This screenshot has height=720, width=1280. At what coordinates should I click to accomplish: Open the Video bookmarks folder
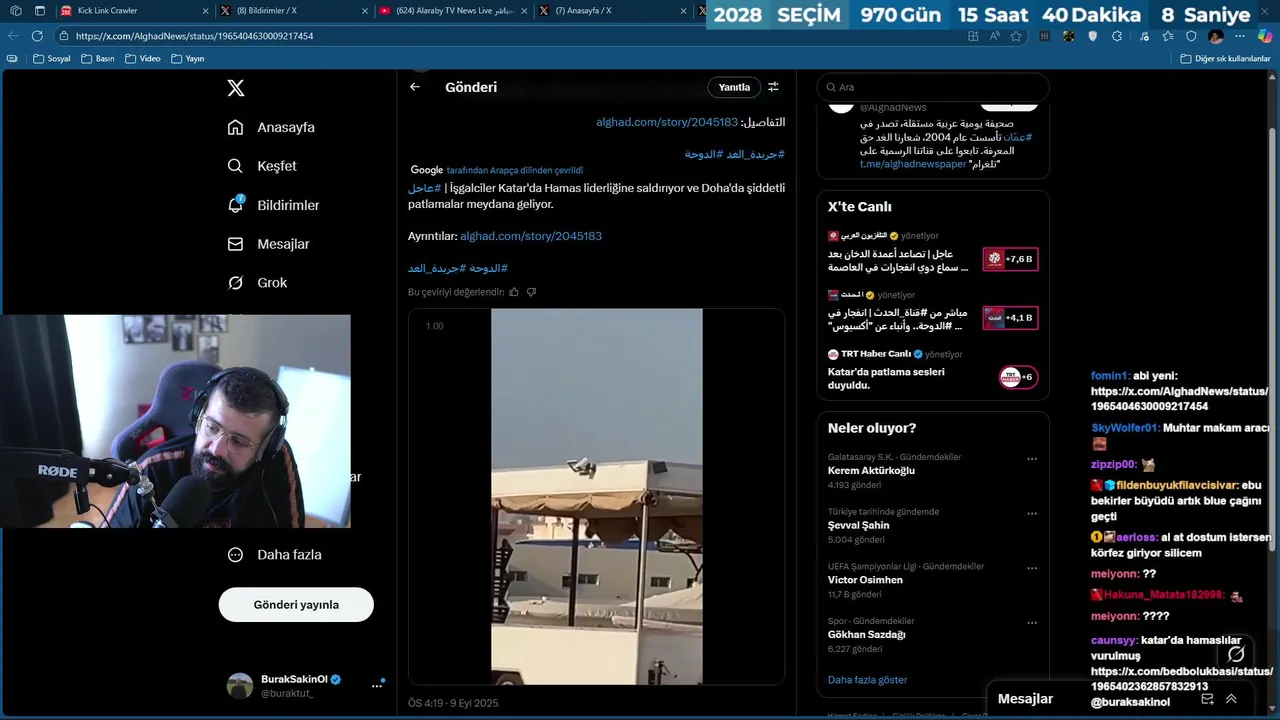coord(143,59)
